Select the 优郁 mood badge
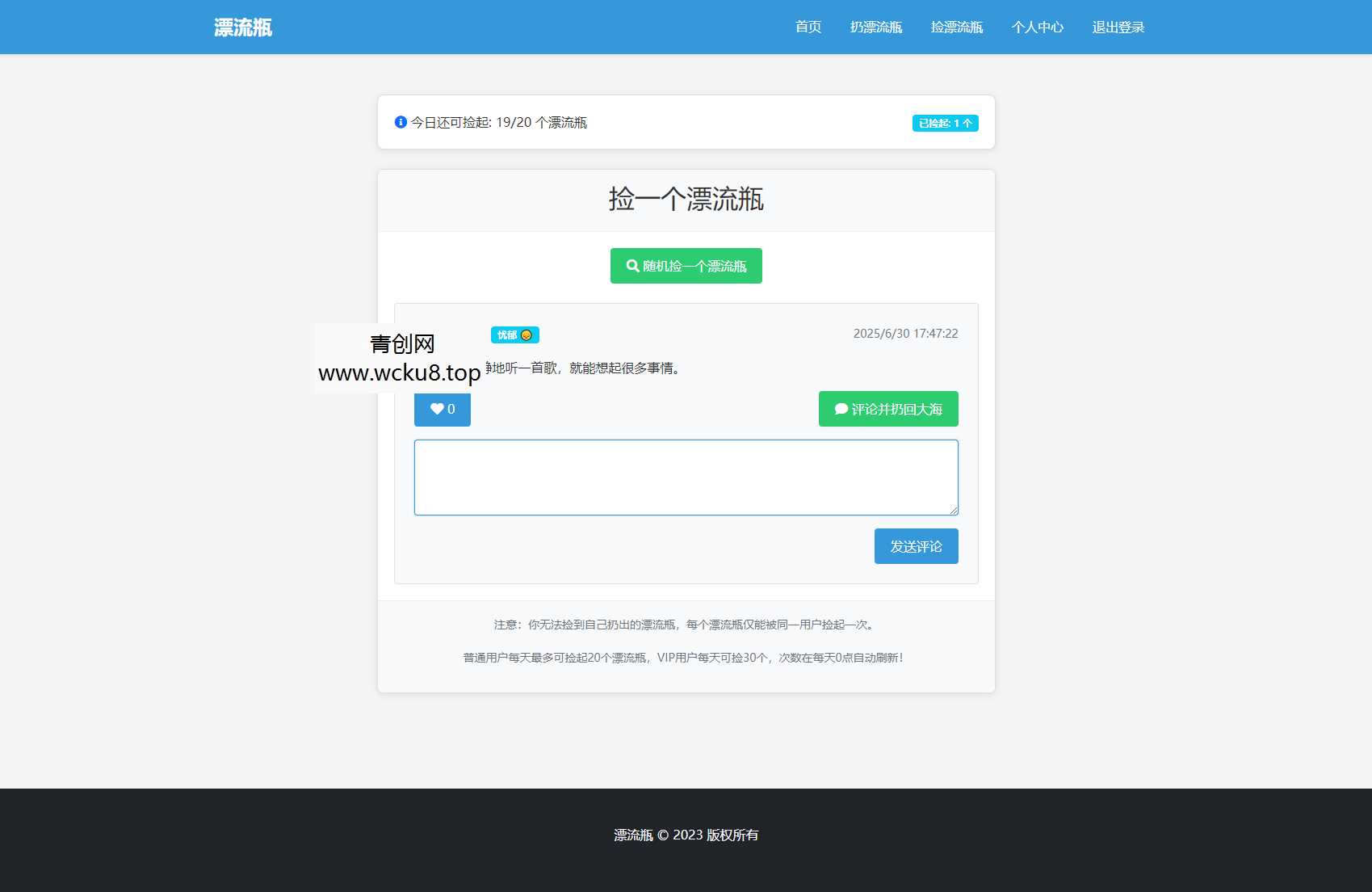1372x892 pixels. point(509,334)
